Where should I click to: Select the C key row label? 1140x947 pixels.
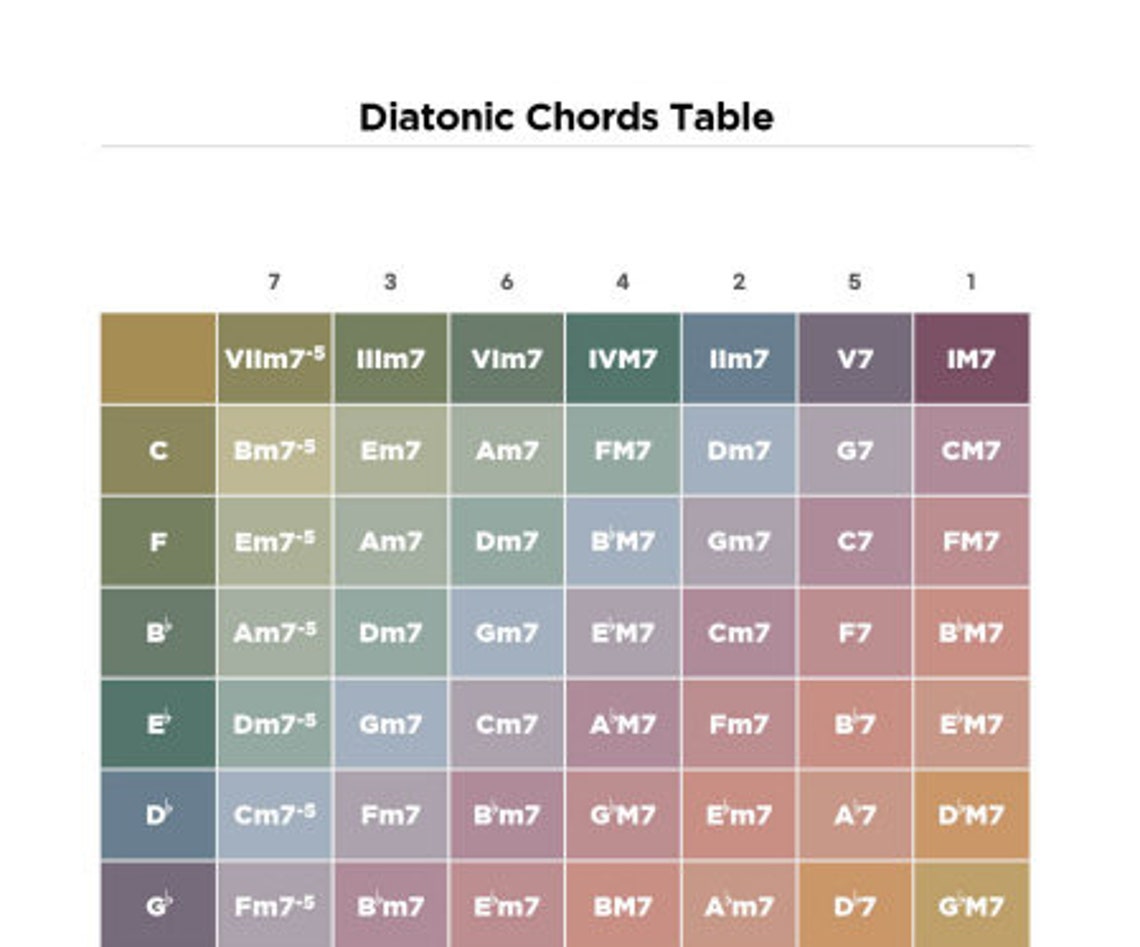(x=158, y=451)
